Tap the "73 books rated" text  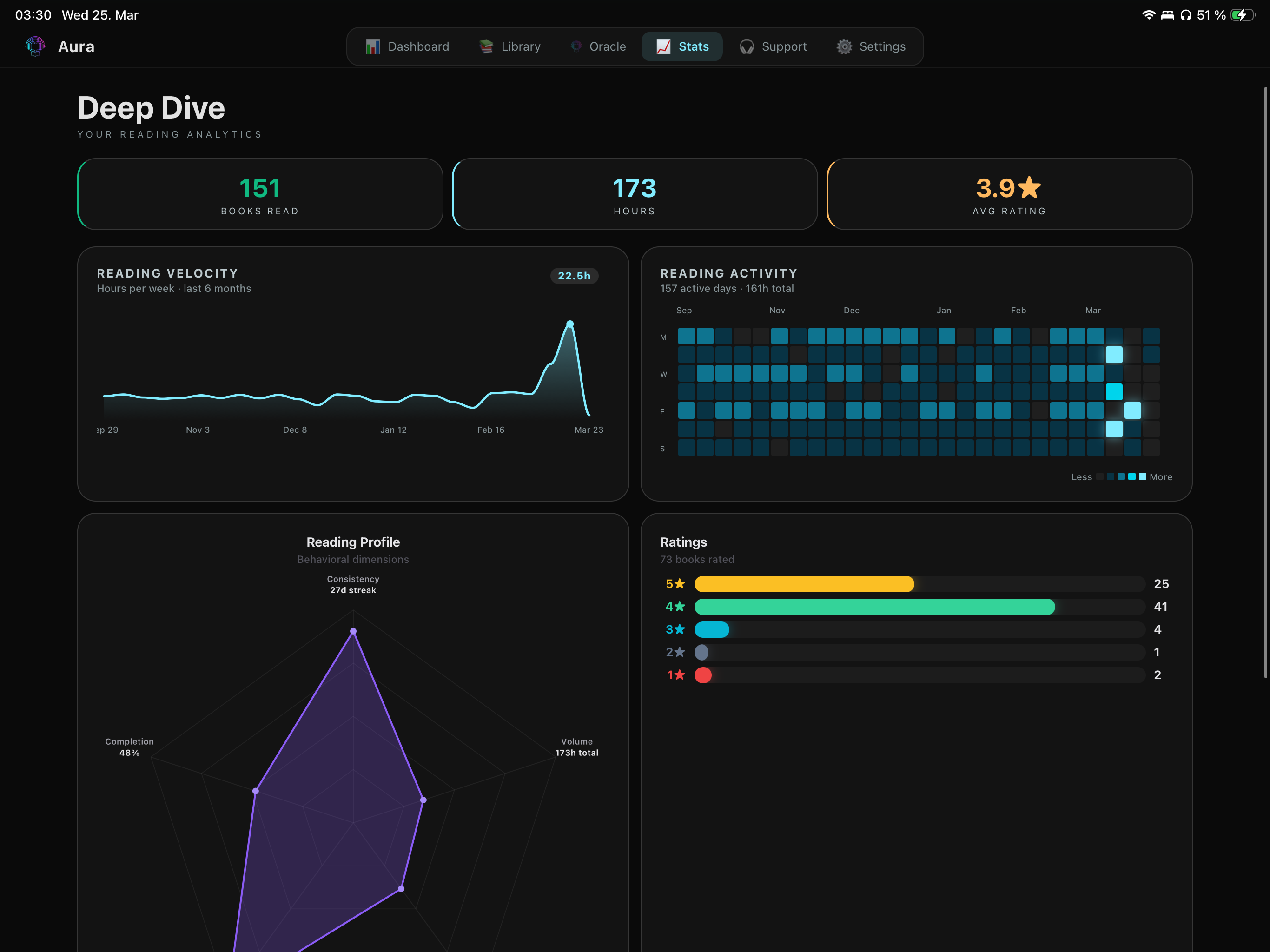point(697,559)
